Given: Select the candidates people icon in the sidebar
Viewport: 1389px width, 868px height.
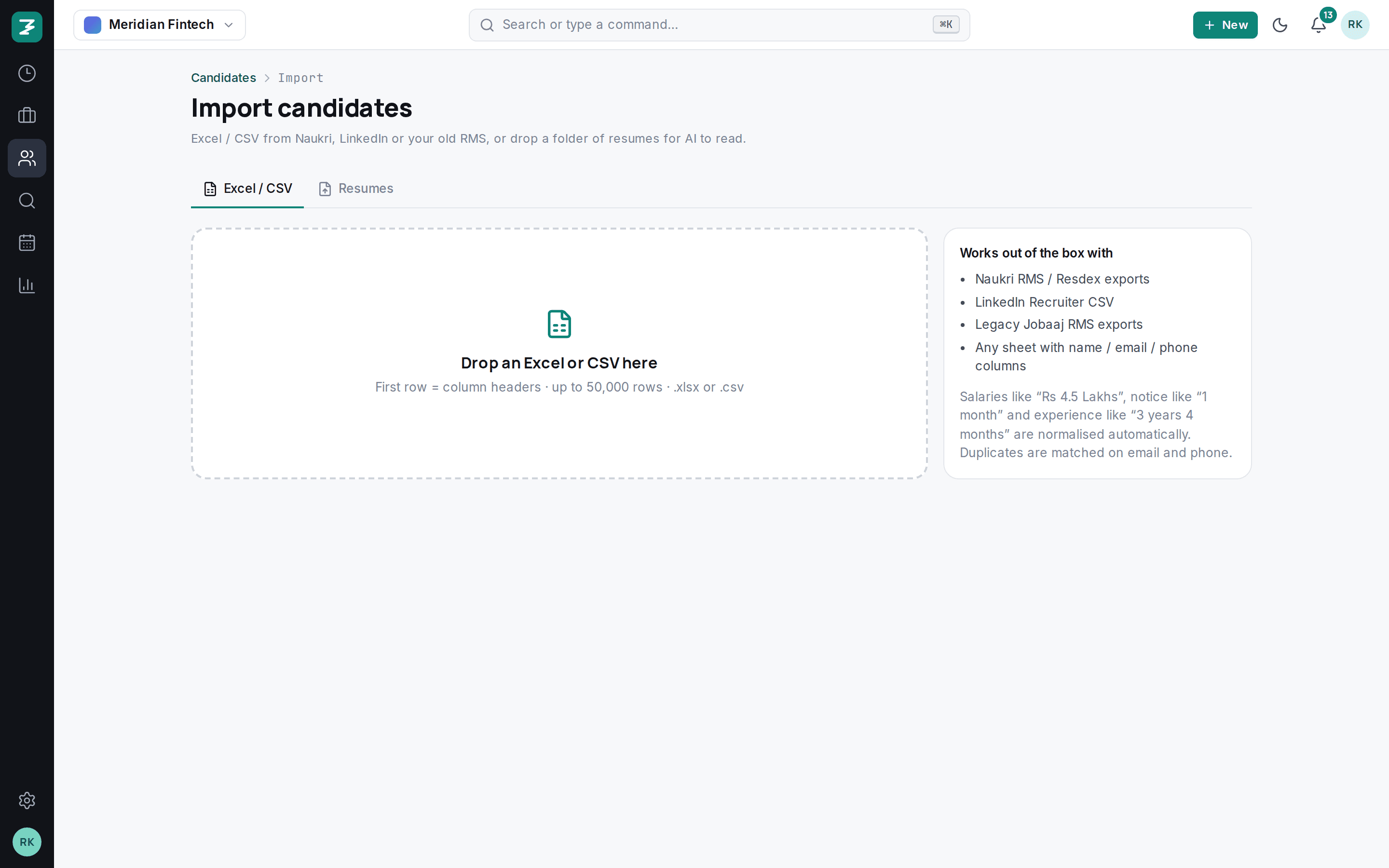Looking at the screenshot, I should click(x=27, y=158).
